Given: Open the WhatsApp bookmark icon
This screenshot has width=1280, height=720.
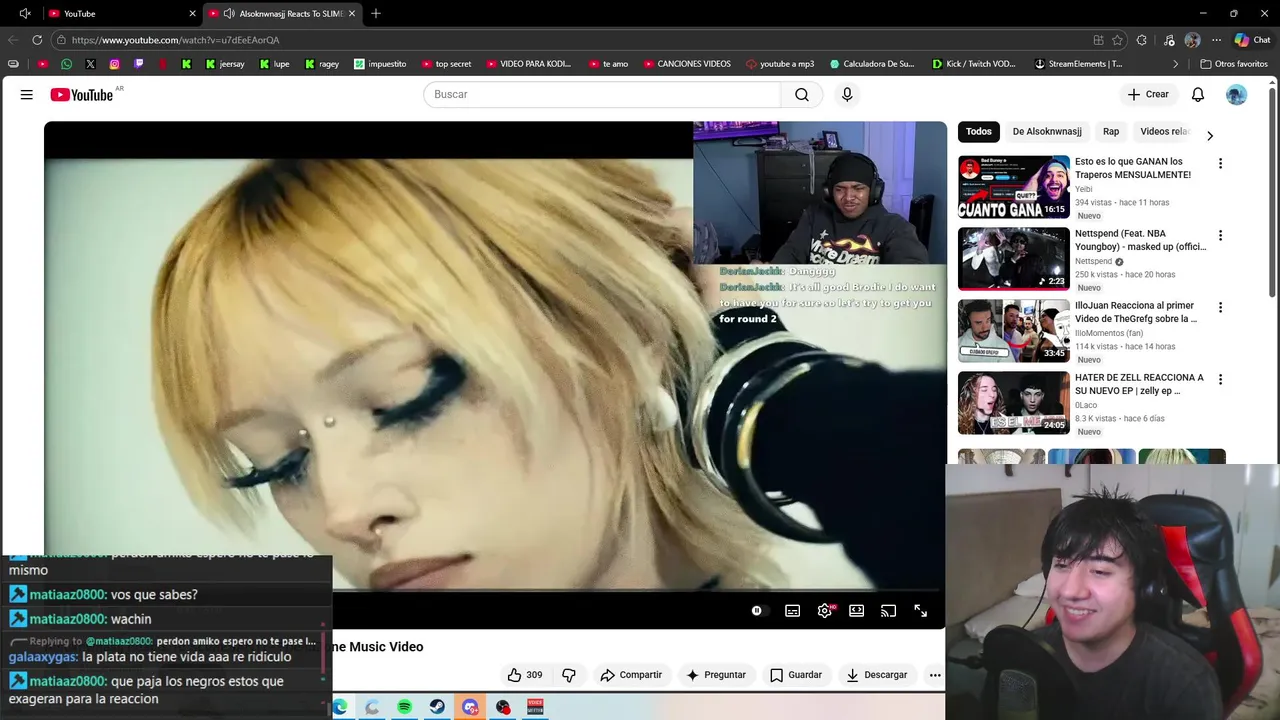Looking at the screenshot, I should coord(66,64).
